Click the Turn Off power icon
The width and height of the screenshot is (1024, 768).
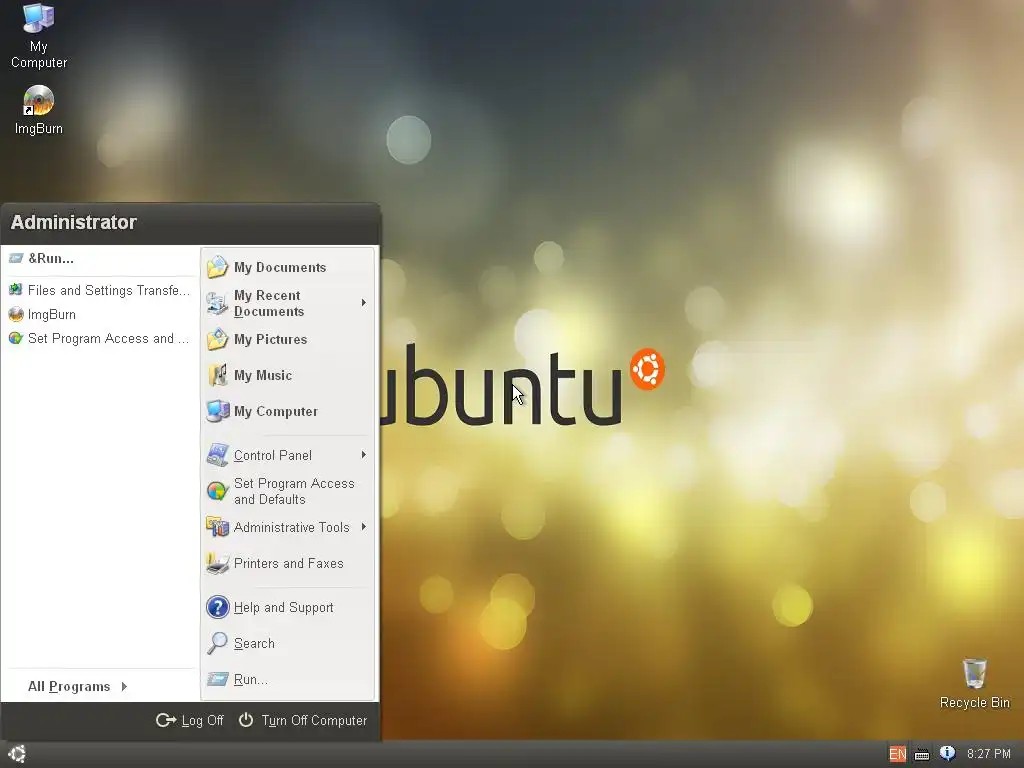[x=246, y=720]
